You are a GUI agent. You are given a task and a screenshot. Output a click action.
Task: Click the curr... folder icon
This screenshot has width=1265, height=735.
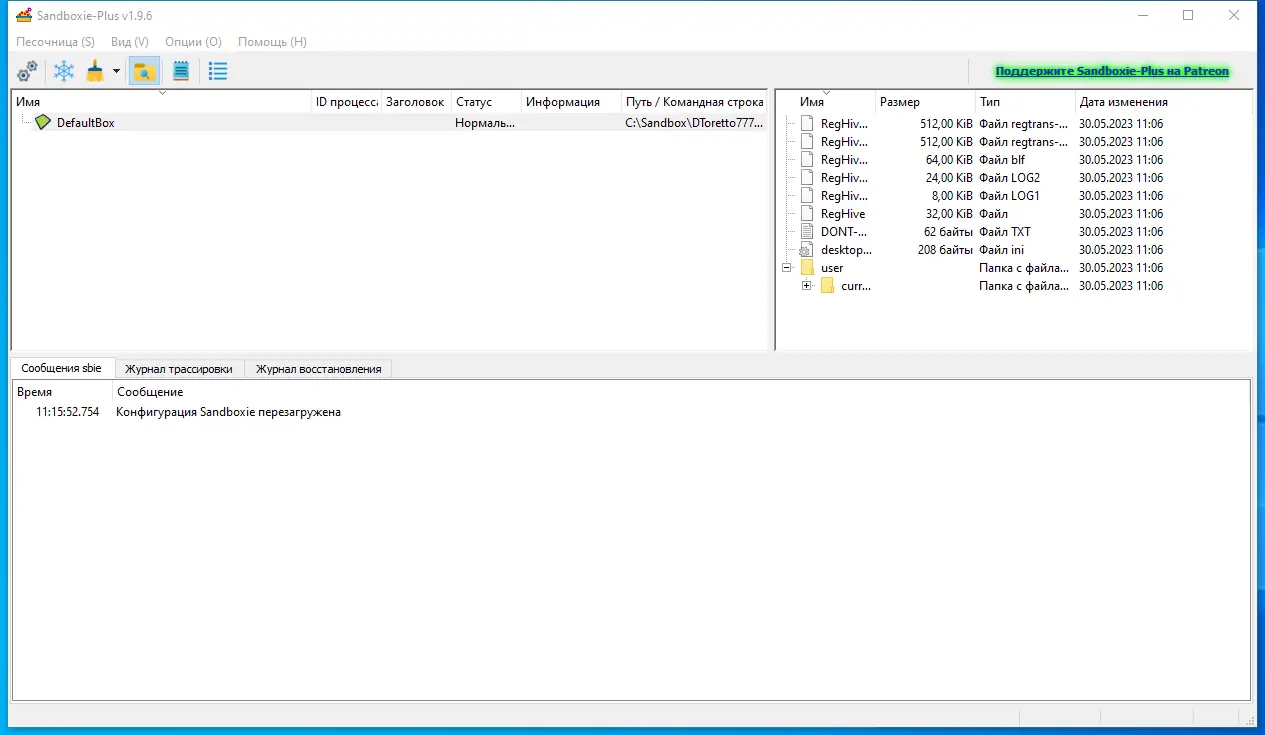[827, 286]
